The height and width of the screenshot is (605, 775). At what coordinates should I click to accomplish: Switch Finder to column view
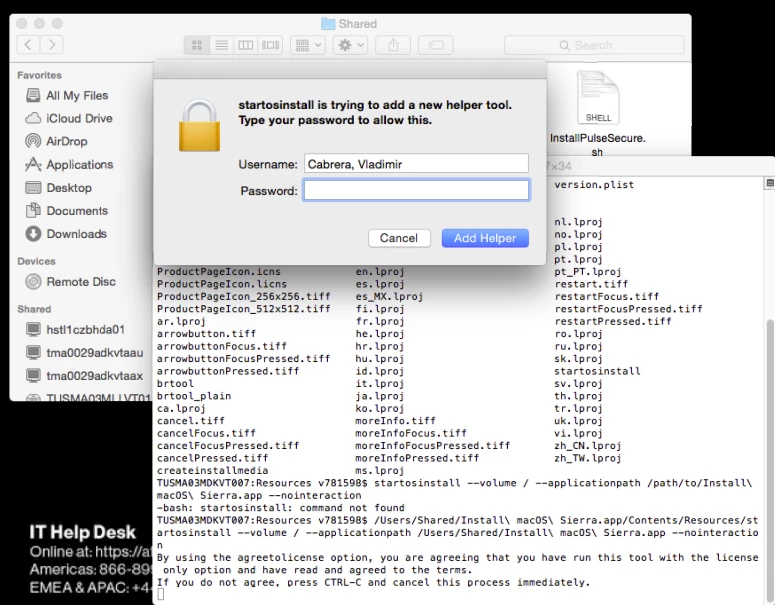click(246, 45)
